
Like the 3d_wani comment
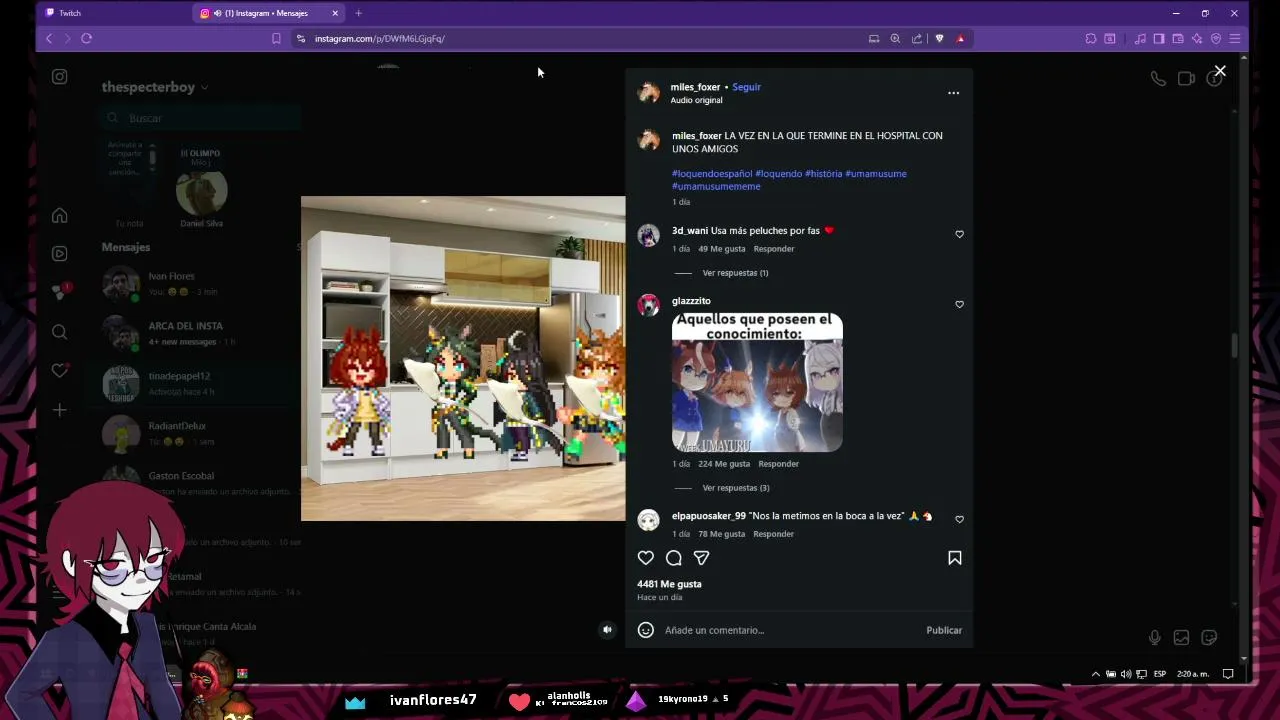[x=959, y=234]
